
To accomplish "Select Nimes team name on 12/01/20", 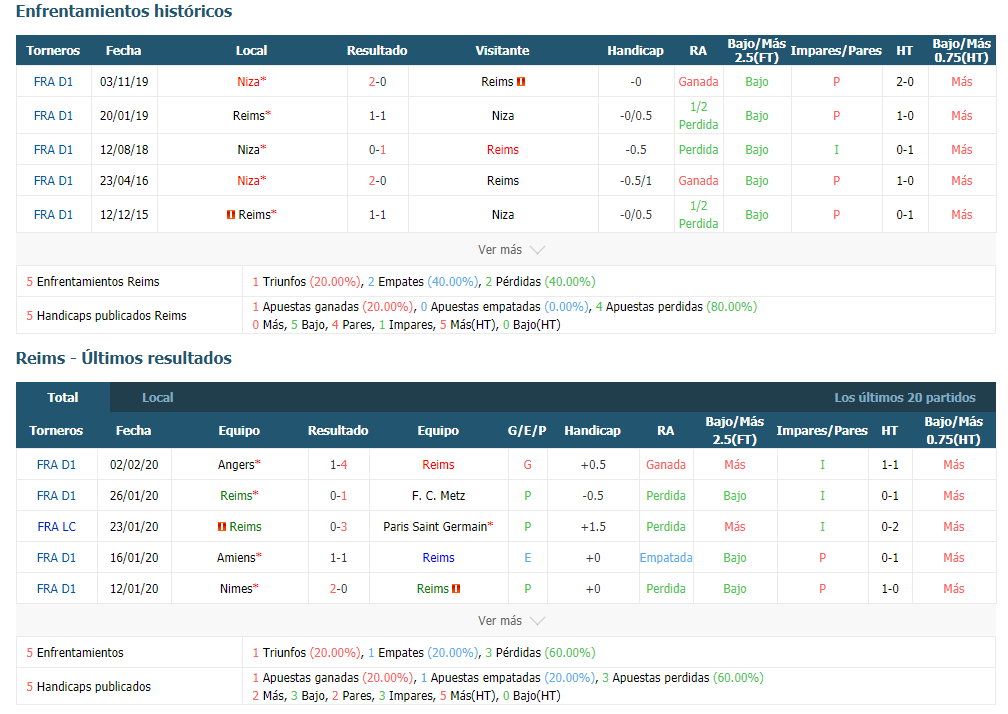I will click(x=238, y=589).
